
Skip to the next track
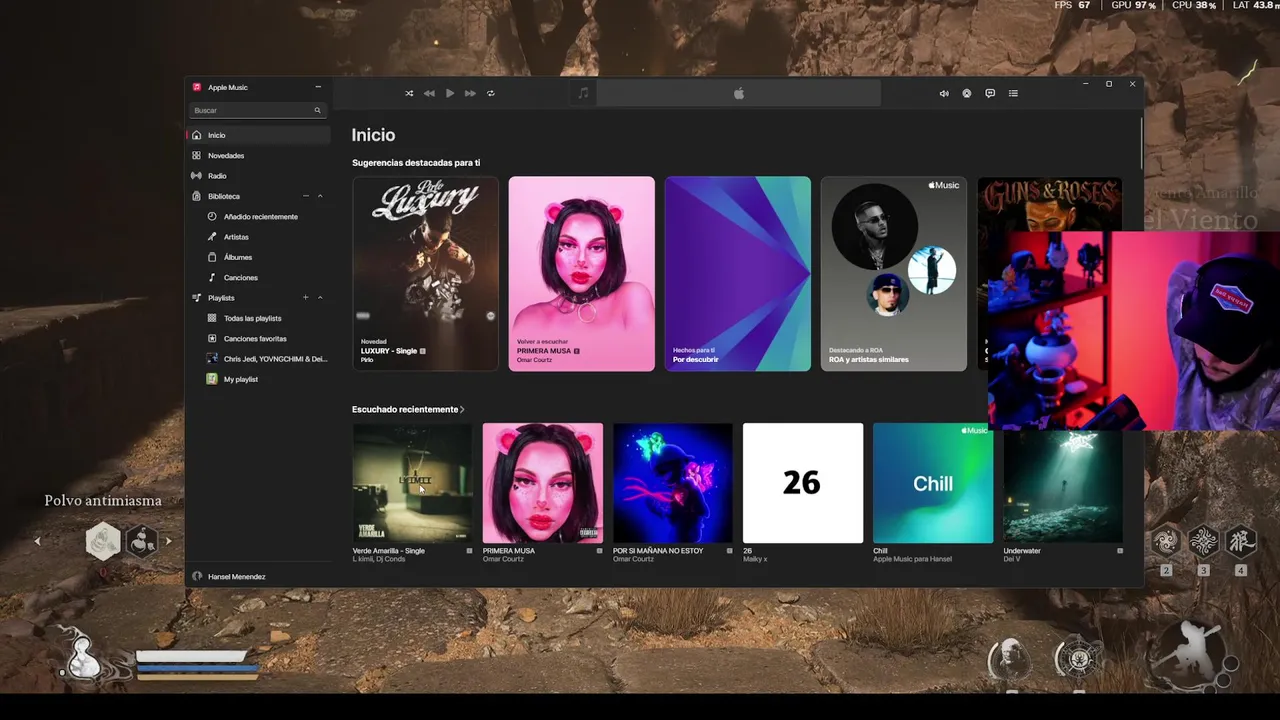coord(470,93)
